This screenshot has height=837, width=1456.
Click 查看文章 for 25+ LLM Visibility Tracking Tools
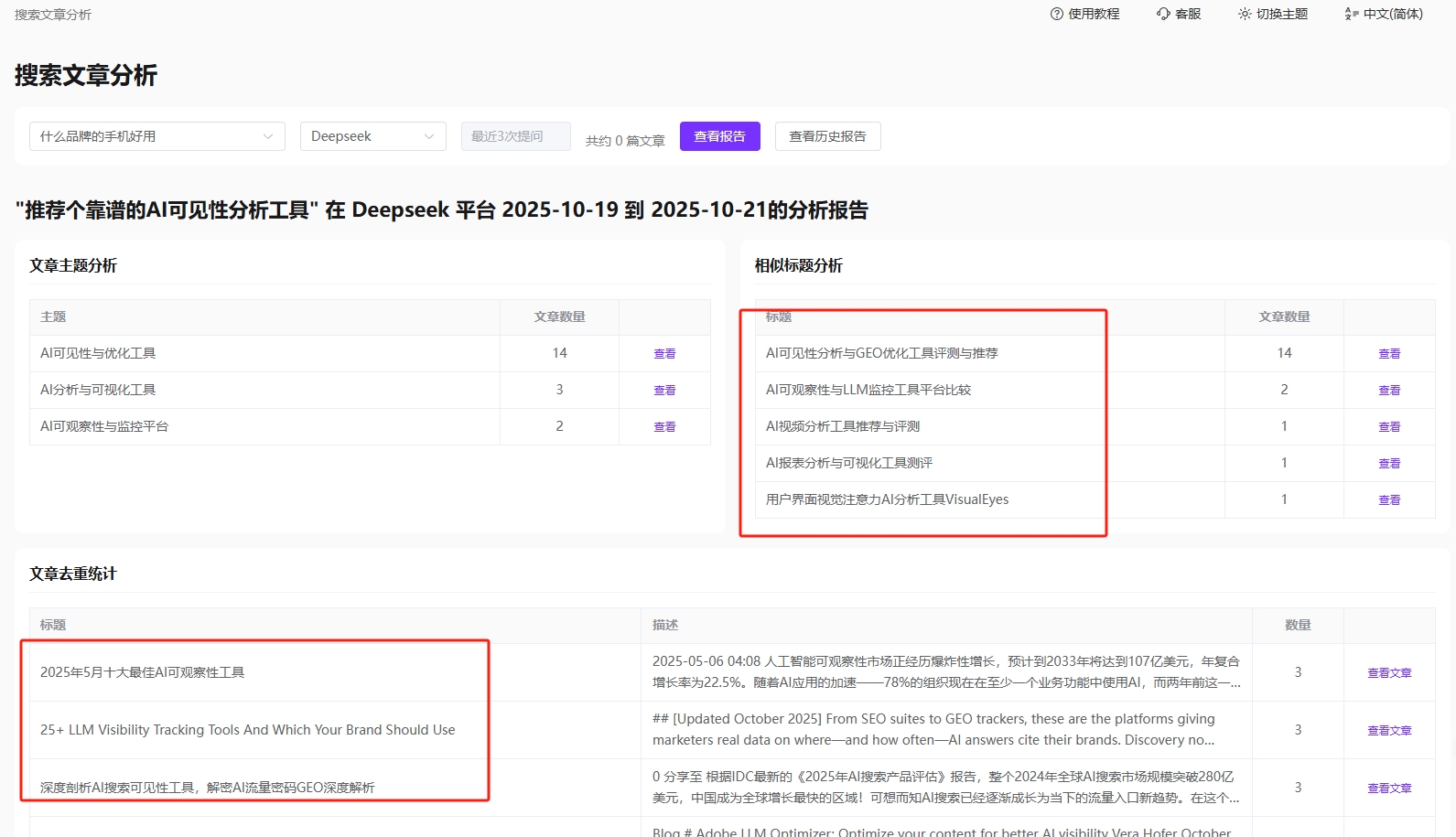click(1389, 730)
